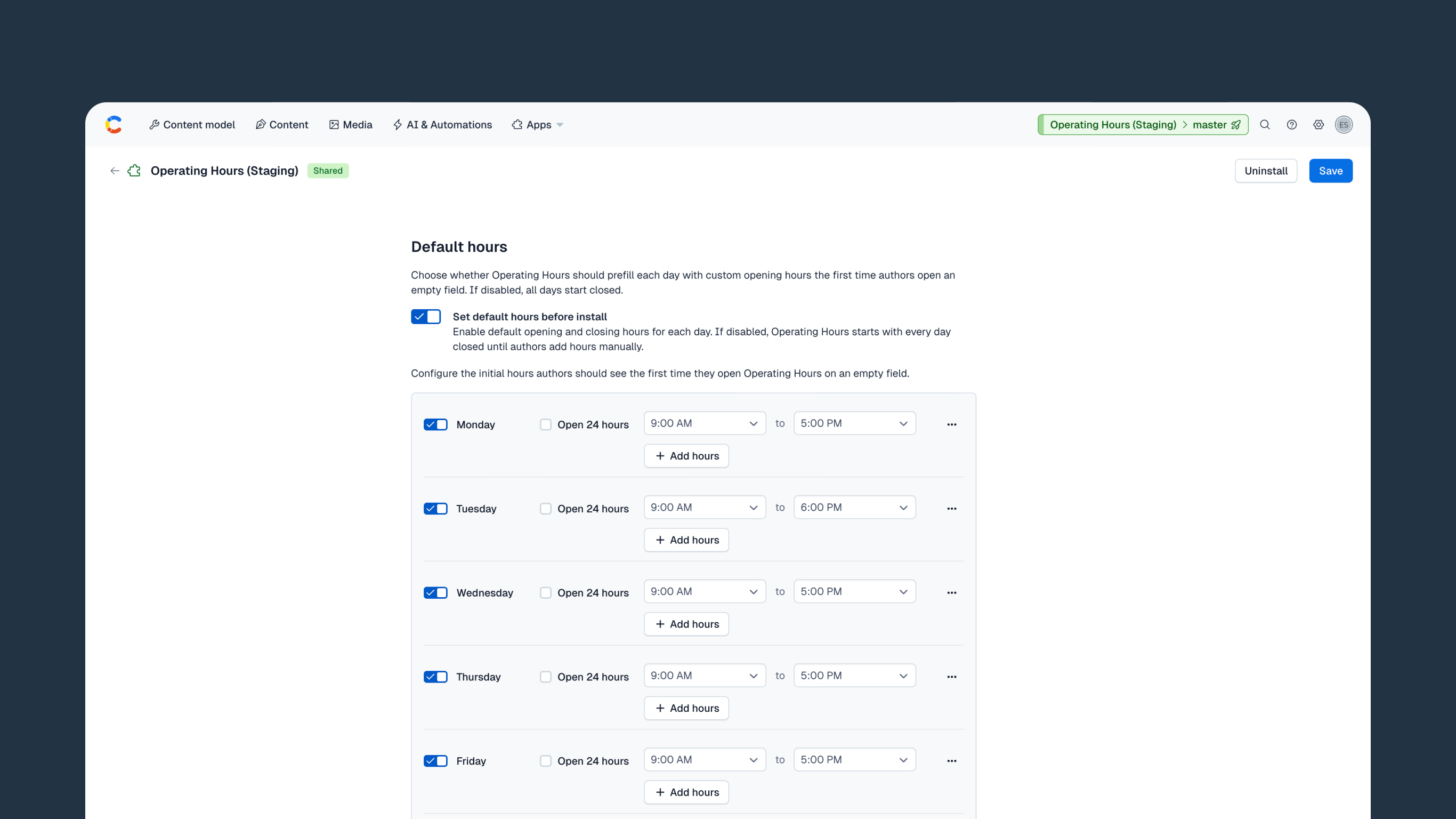
Task: Expand Monday's 9:00 AM start time dropdown
Action: coord(704,423)
